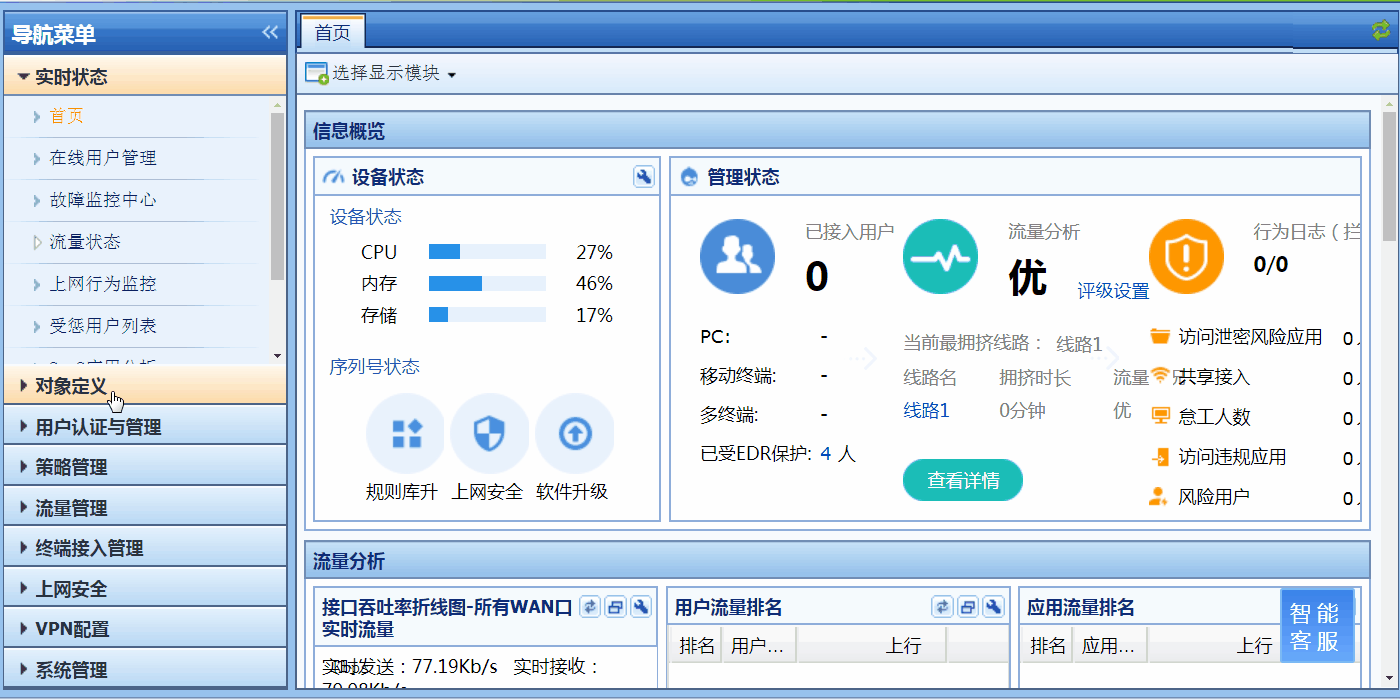The image size is (1400, 700).
Task: Collapse the navigation menu with the chevron
Action: coord(268,31)
